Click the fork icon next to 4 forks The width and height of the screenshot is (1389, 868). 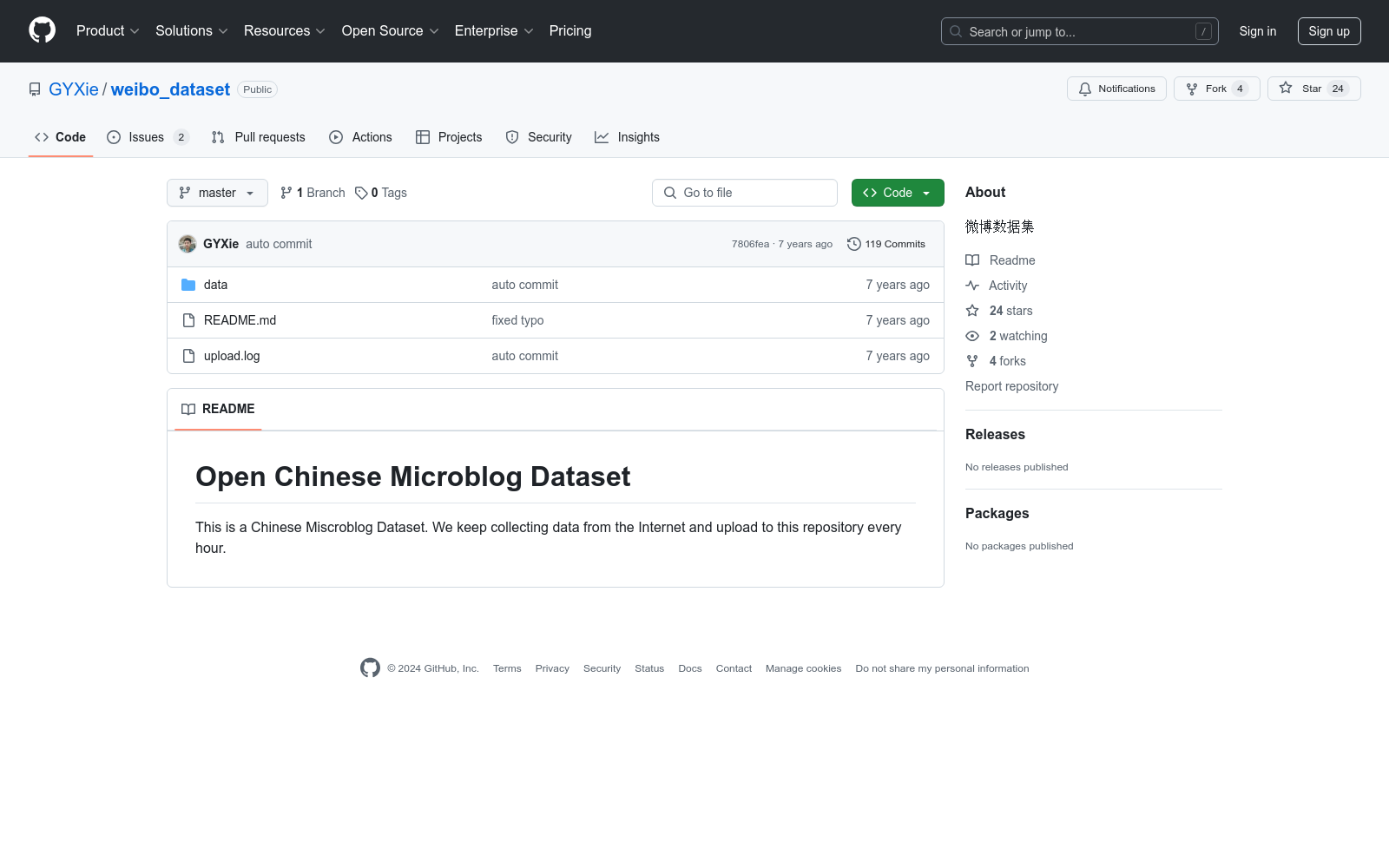(972, 361)
